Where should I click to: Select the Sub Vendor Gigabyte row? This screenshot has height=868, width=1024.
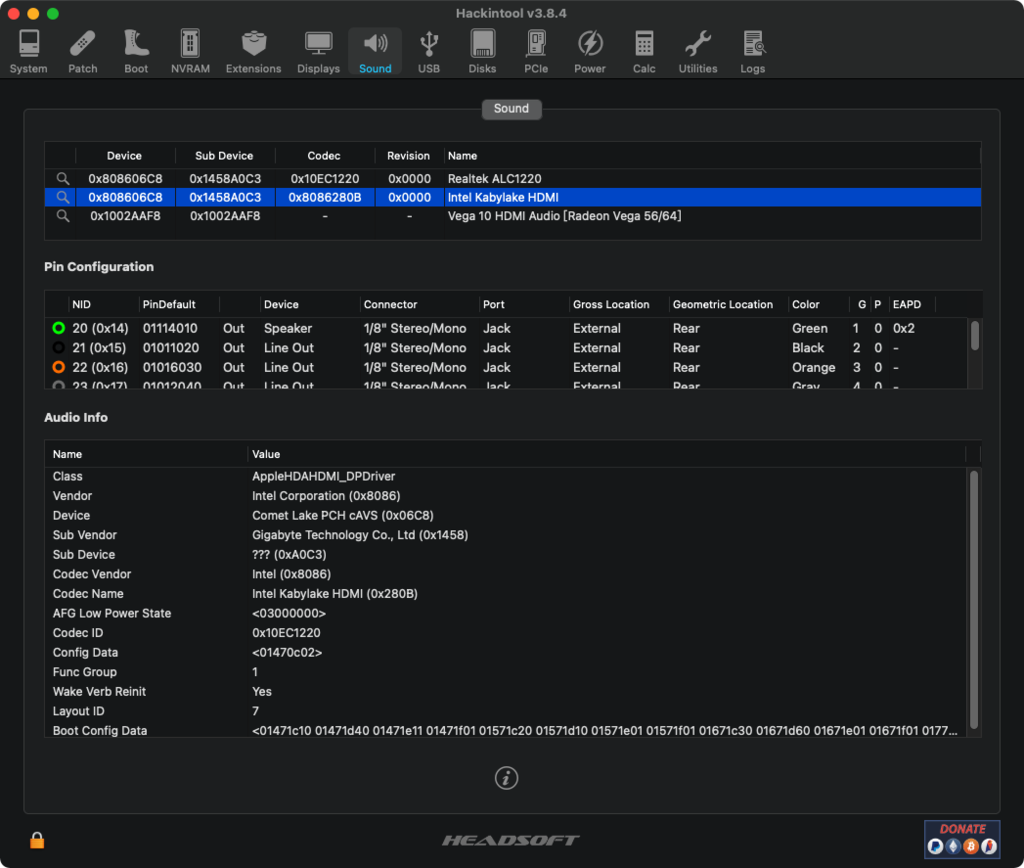click(505, 535)
